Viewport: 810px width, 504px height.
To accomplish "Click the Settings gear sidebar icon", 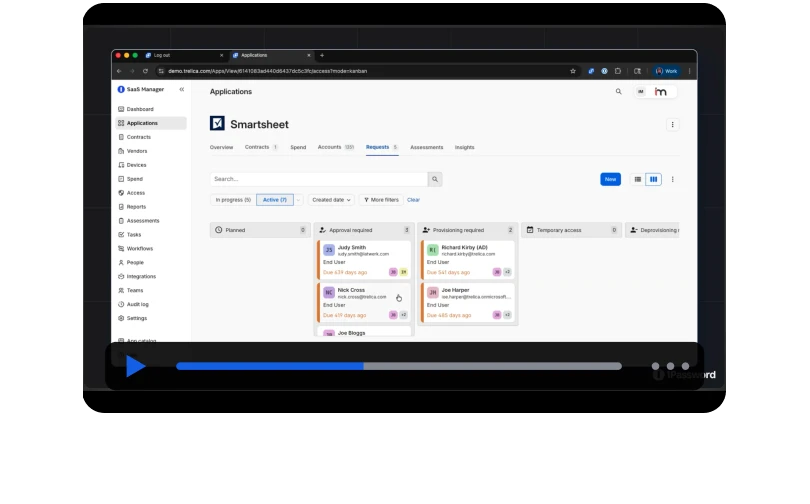I will pyautogui.click(x=121, y=318).
